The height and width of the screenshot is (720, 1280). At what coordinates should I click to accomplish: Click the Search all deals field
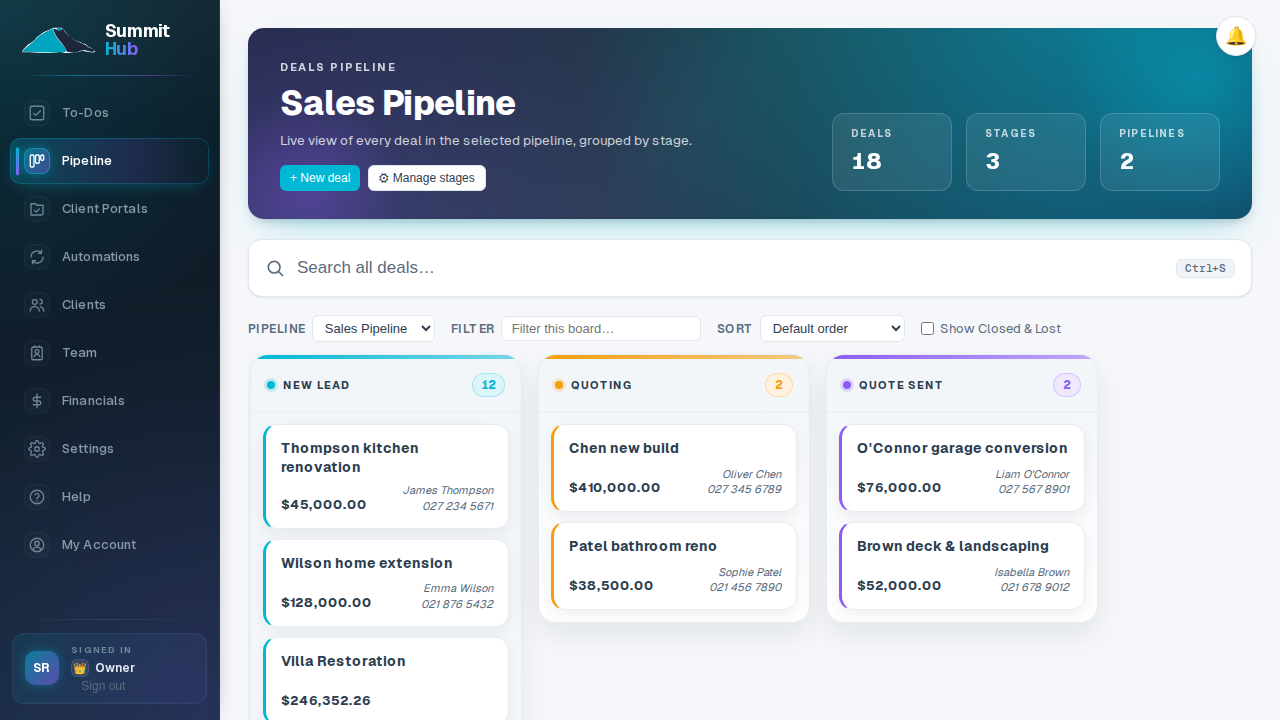(750, 268)
